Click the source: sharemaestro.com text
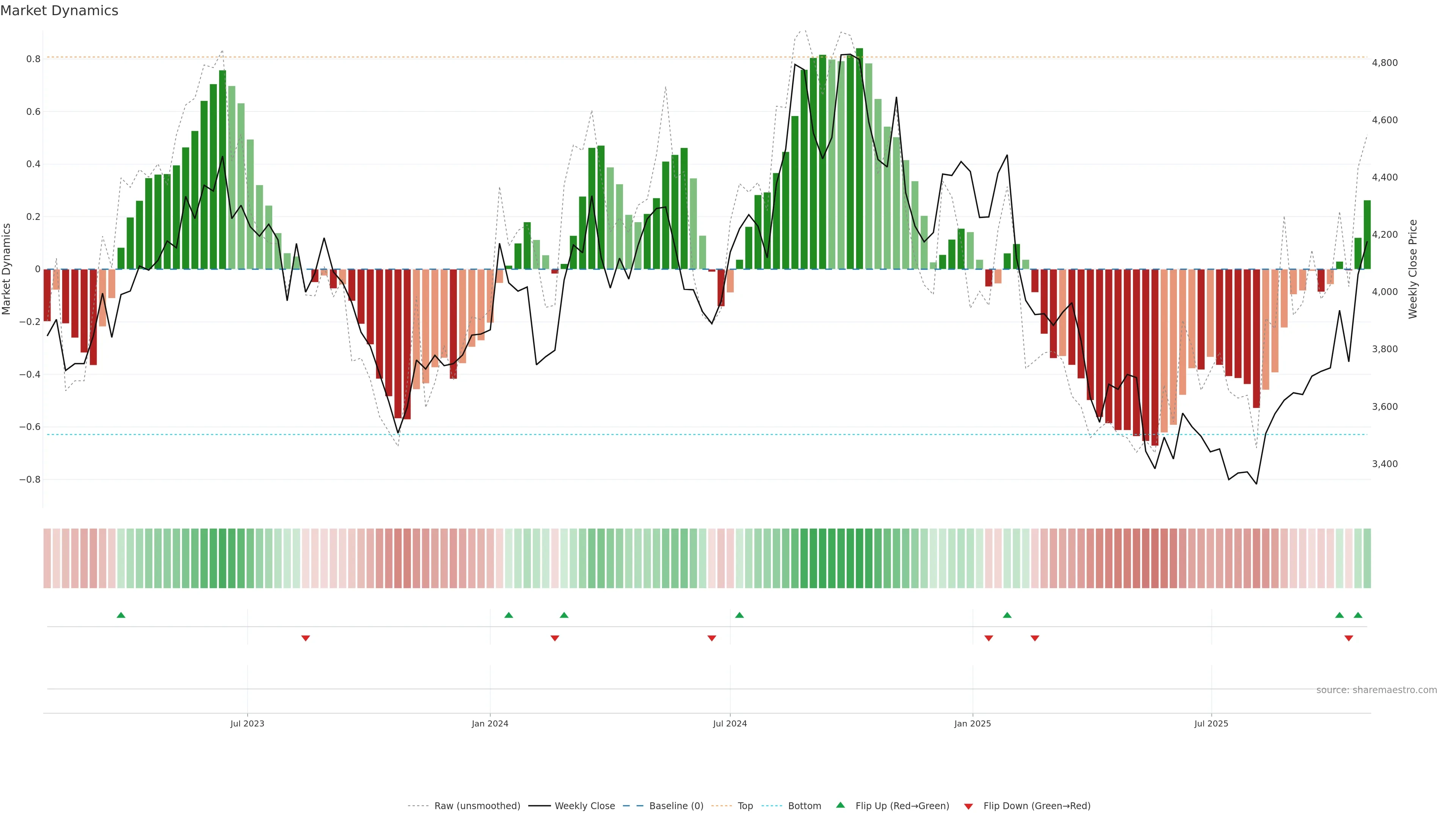The image size is (1456, 819). pyautogui.click(x=1376, y=690)
